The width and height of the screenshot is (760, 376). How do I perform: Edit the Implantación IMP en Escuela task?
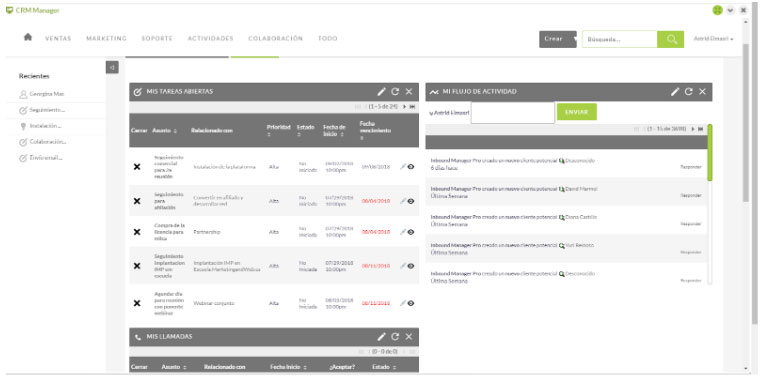tap(403, 266)
